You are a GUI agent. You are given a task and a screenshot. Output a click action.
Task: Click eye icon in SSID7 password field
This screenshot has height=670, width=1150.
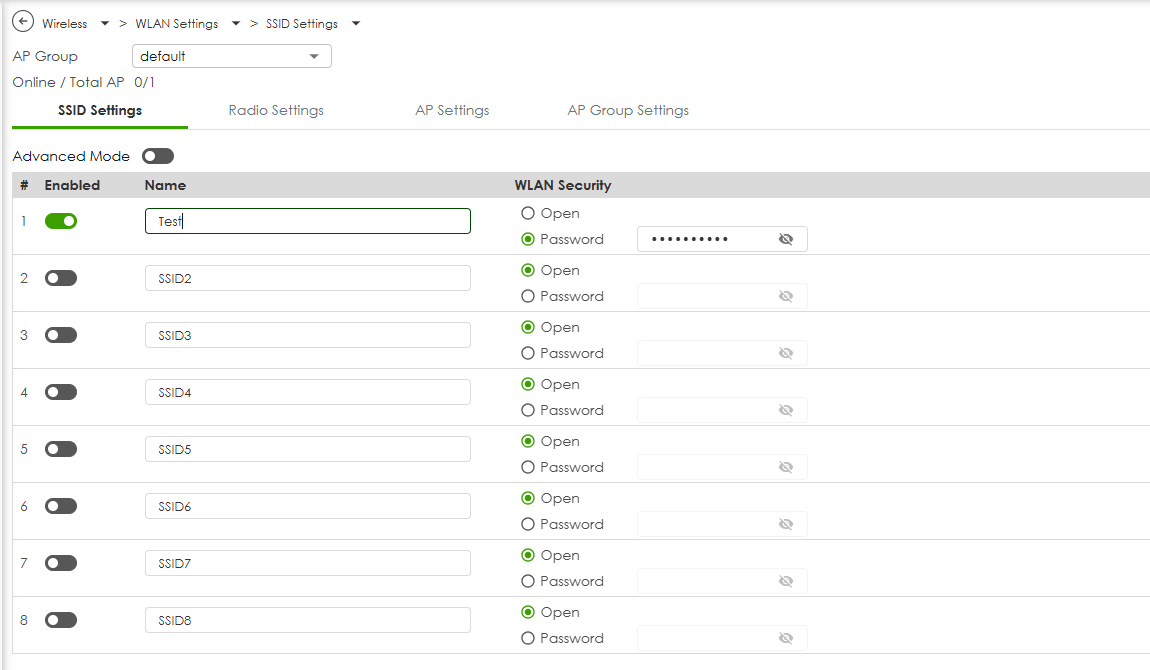[x=785, y=581]
